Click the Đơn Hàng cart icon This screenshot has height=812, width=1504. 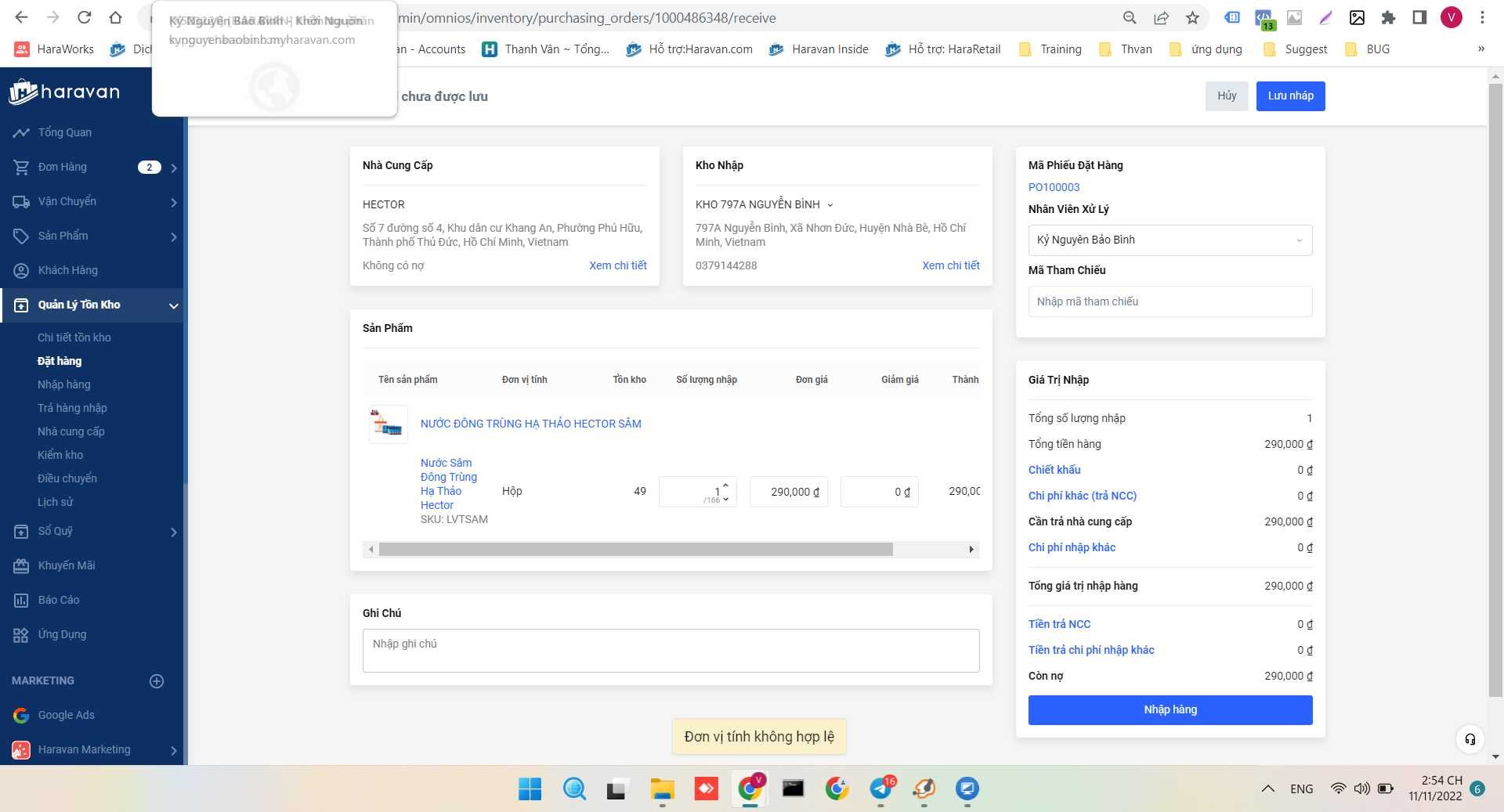click(x=21, y=167)
